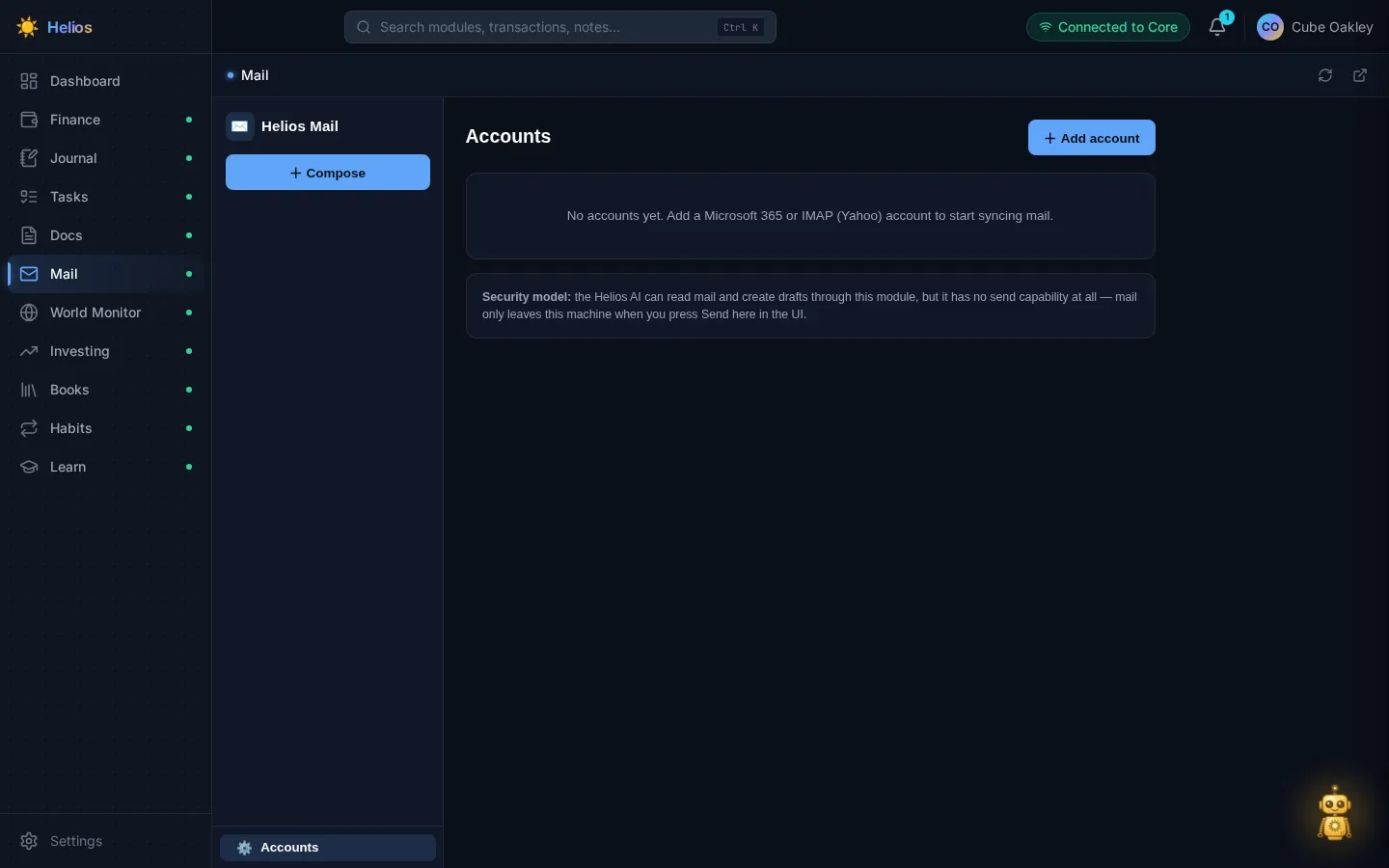Compose a new mail
The height and width of the screenshot is (868, 1389).
(x=328, y=173)
